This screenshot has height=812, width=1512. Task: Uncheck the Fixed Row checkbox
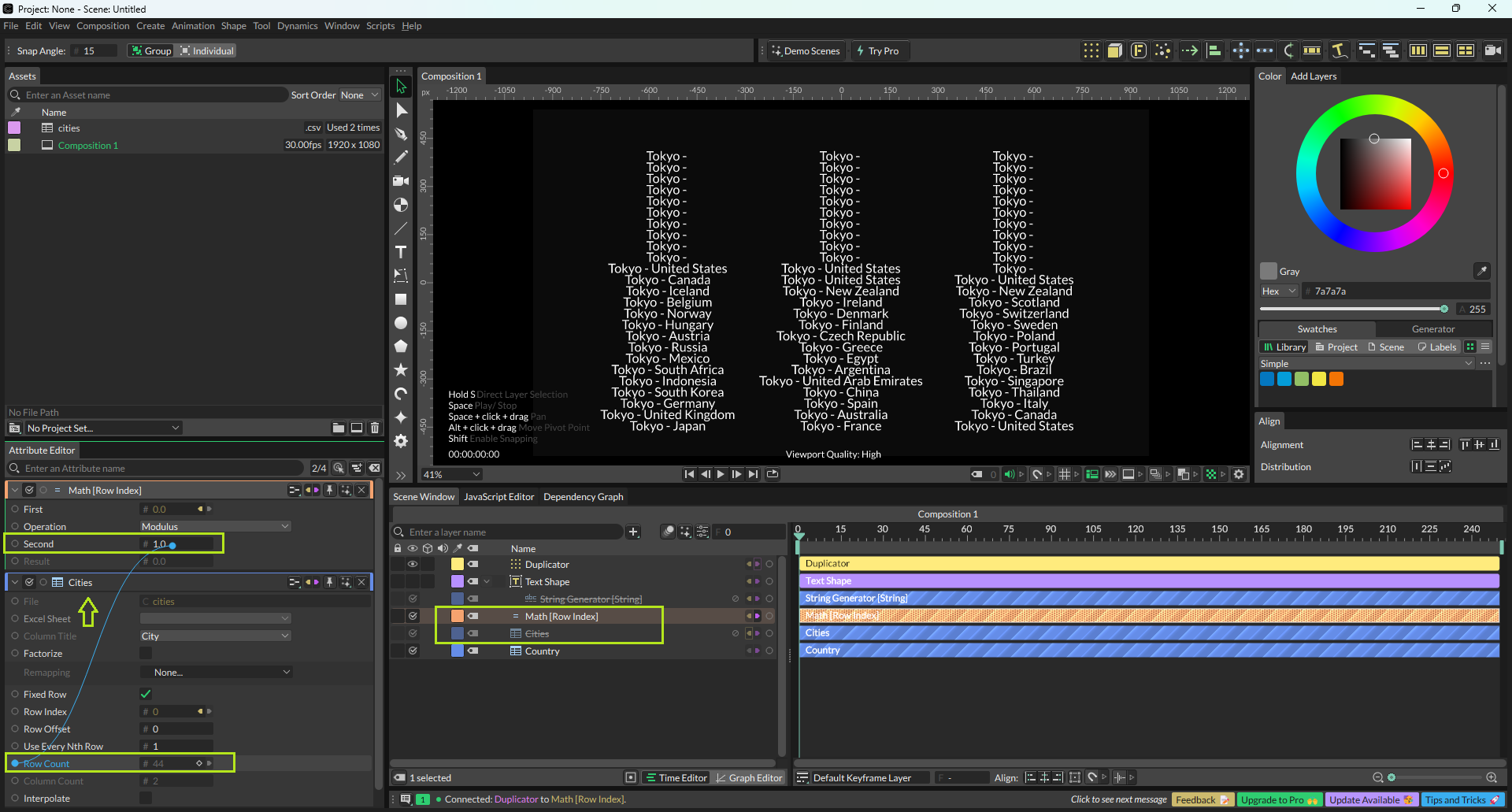pos(146,694)
